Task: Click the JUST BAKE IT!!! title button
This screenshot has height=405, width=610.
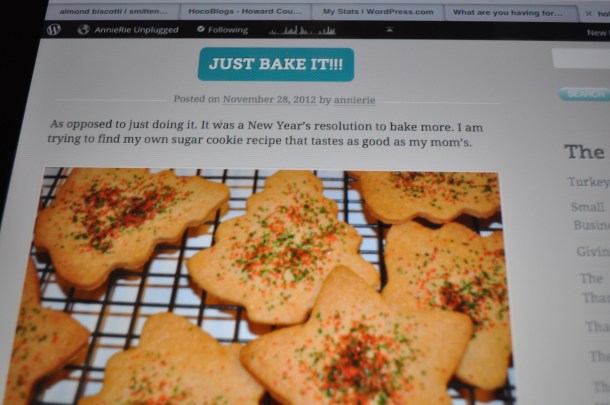Action: coord(276,64)
